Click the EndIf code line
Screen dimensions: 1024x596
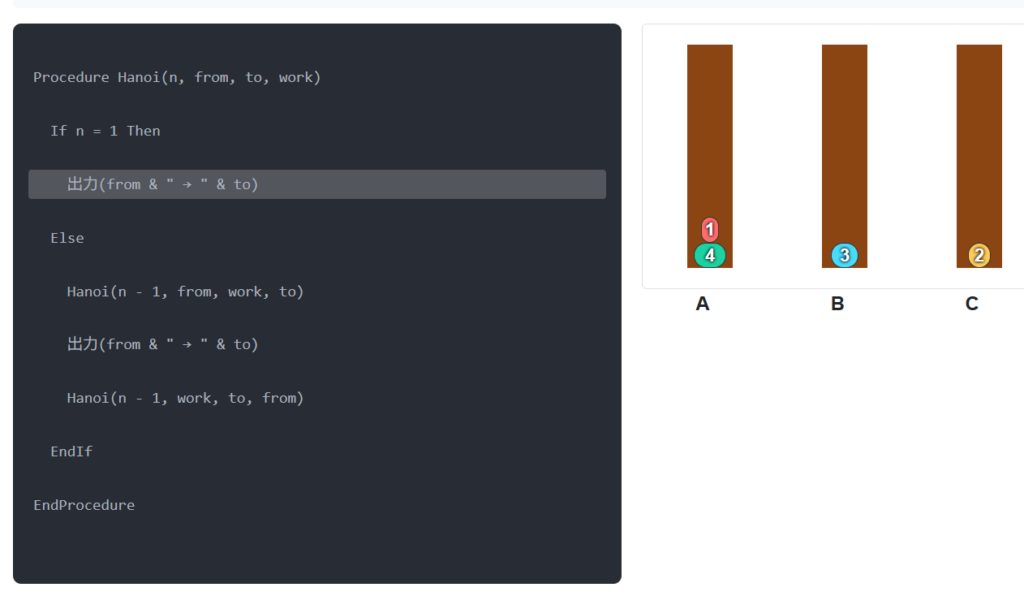point(71,452)
